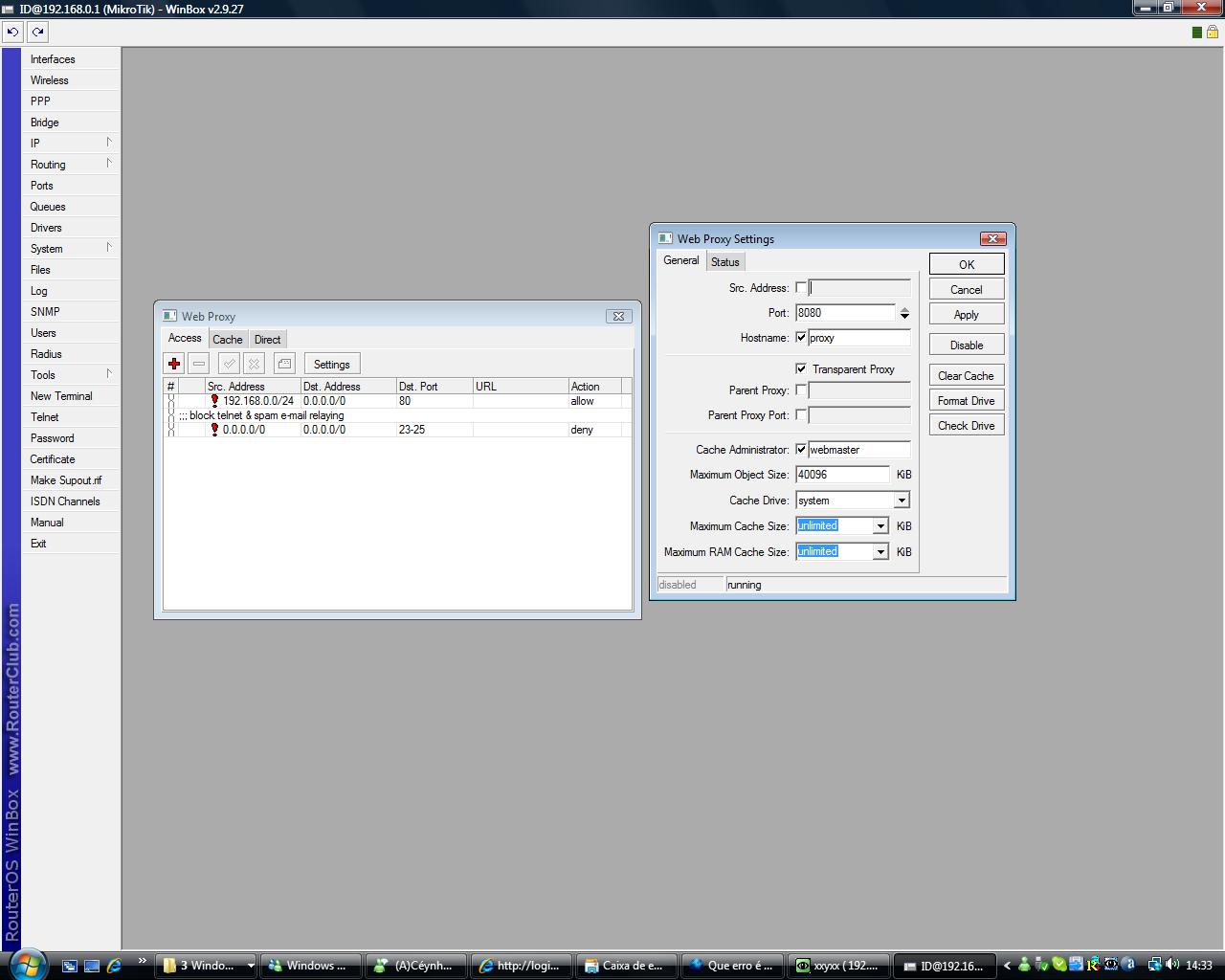1225x980 pixels.
Task: Open the Windows Start orb
Action: (x=26, y=964)
